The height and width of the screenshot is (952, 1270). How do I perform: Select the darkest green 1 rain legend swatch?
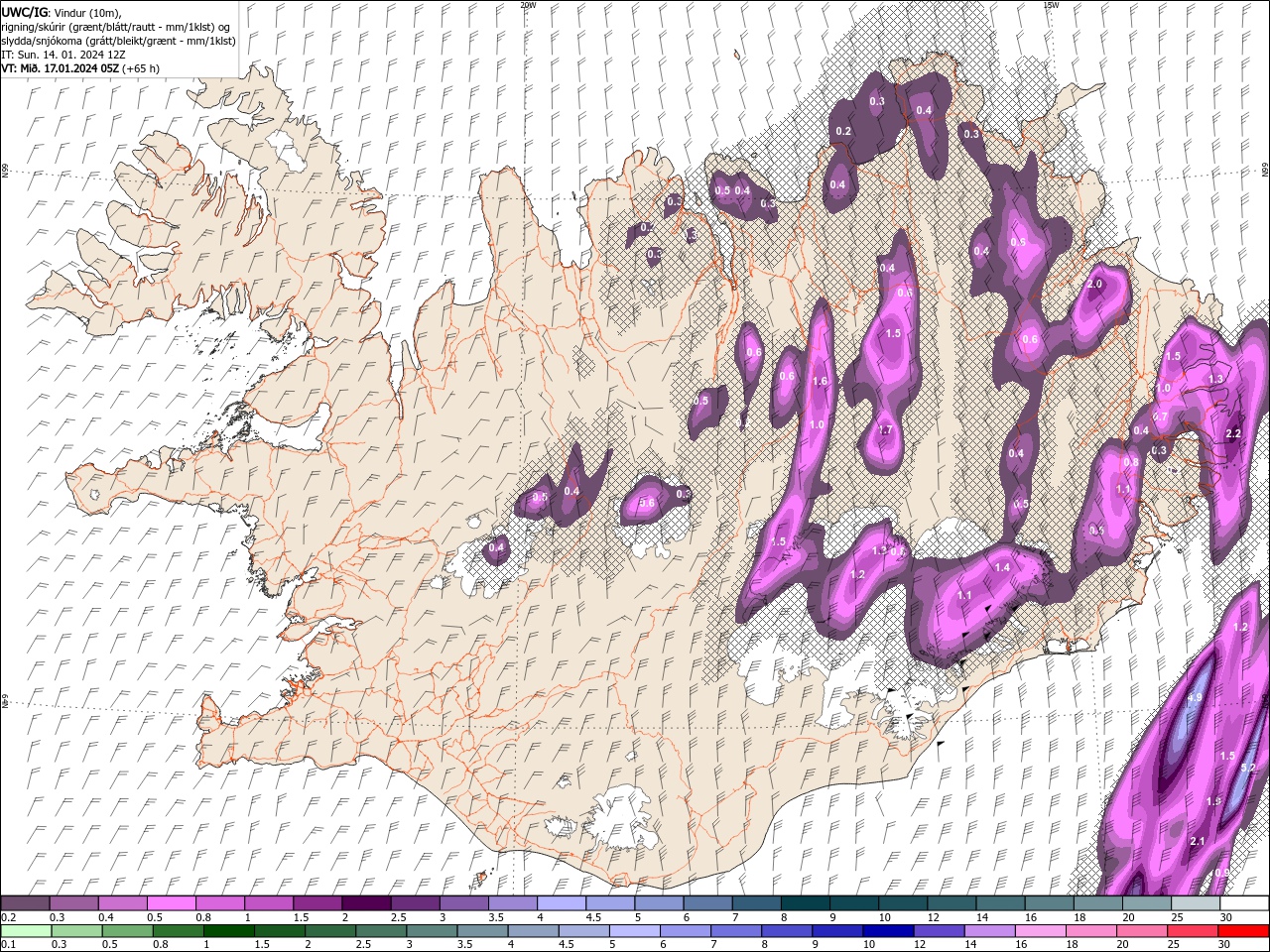[x=227, y=930]
